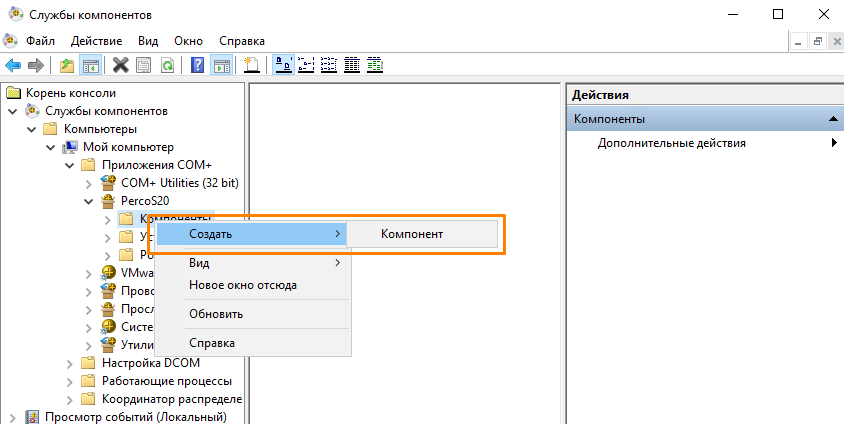The image size is (844, 424).
Task: Select the last toolbar view icon
Action: 375,65
